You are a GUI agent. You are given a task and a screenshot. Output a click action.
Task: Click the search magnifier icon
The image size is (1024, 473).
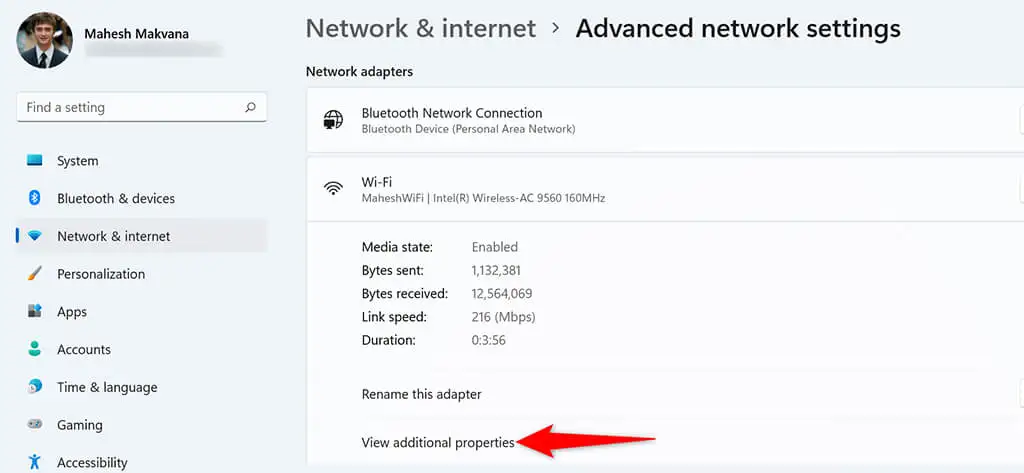(x=250, y=107)
